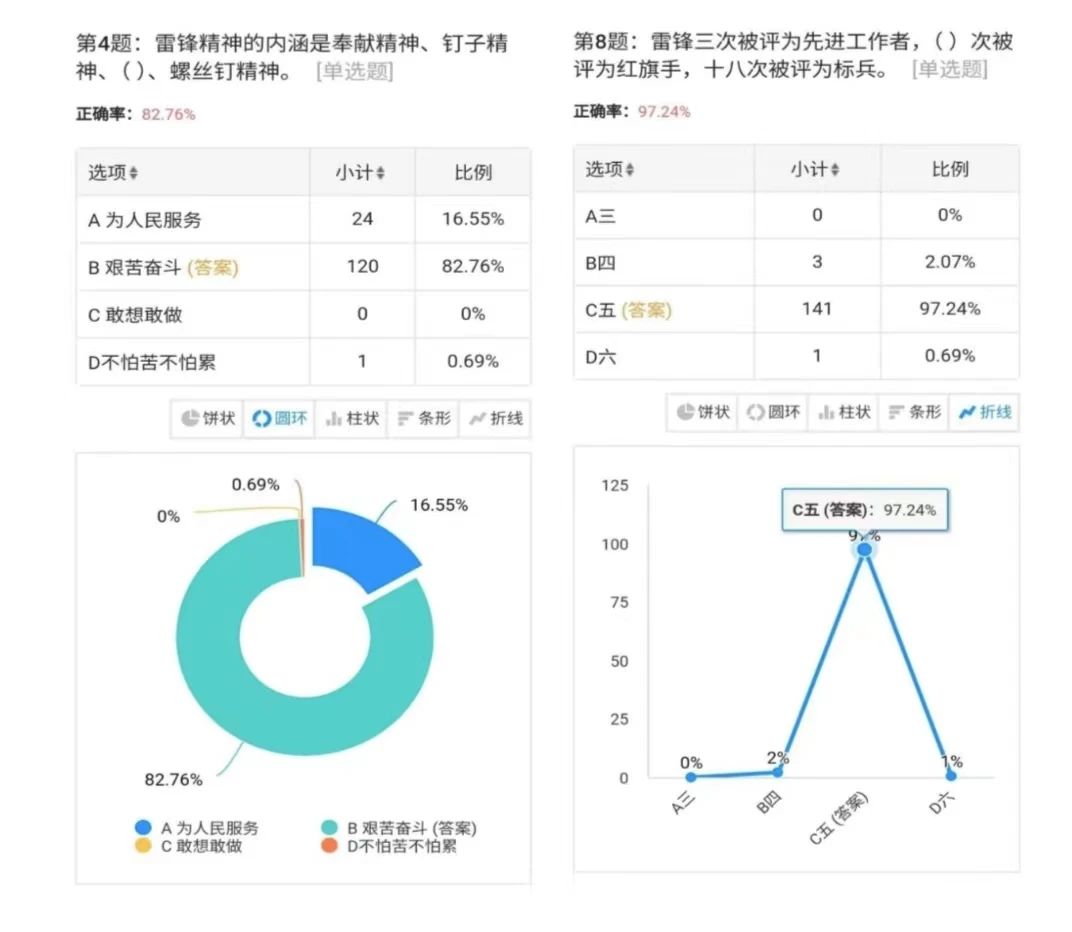
Task: Change question 8 chart to 圆环 donut
Action: coord(773,412)
